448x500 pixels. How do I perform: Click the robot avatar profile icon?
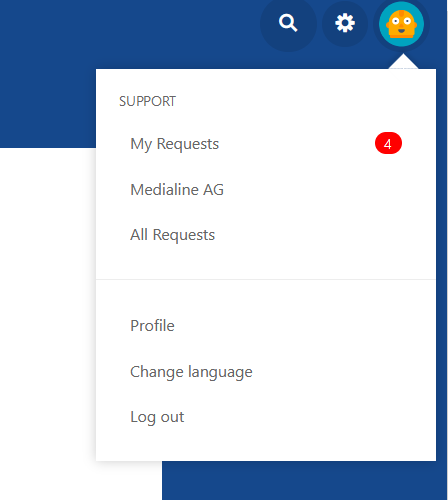(x=401, y=24)
